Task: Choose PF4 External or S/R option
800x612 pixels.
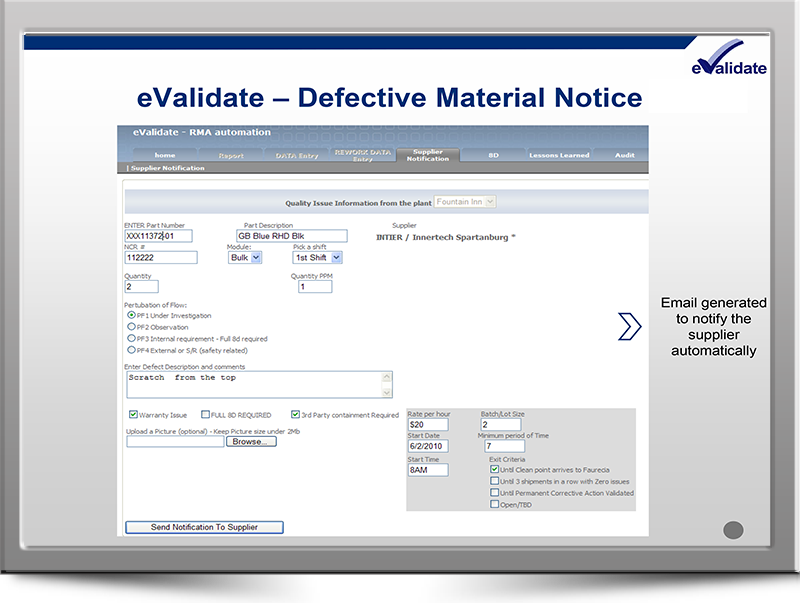Action: point(132,350)
